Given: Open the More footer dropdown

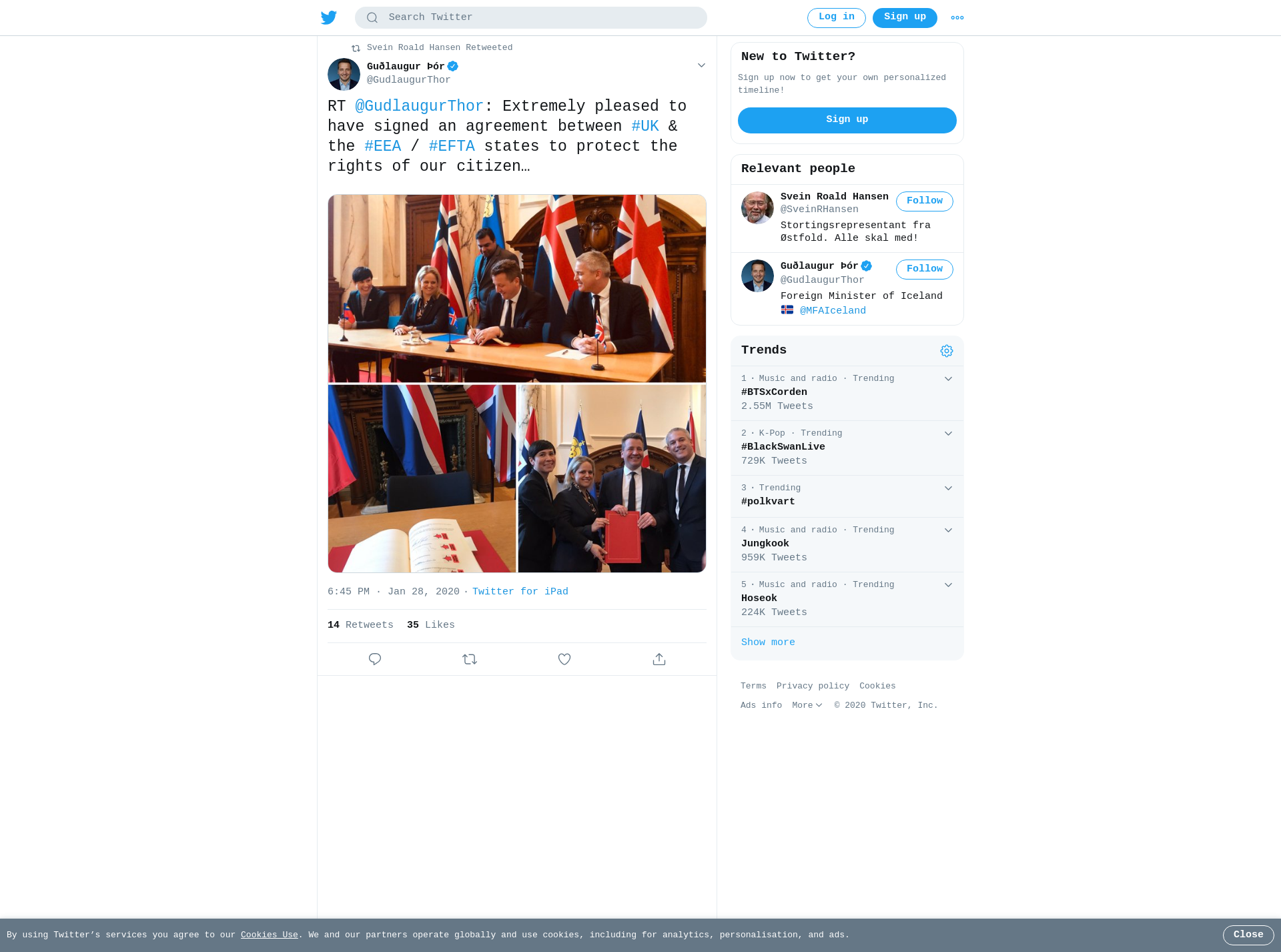Looking at the screenshot, I should tap(807, 705).
